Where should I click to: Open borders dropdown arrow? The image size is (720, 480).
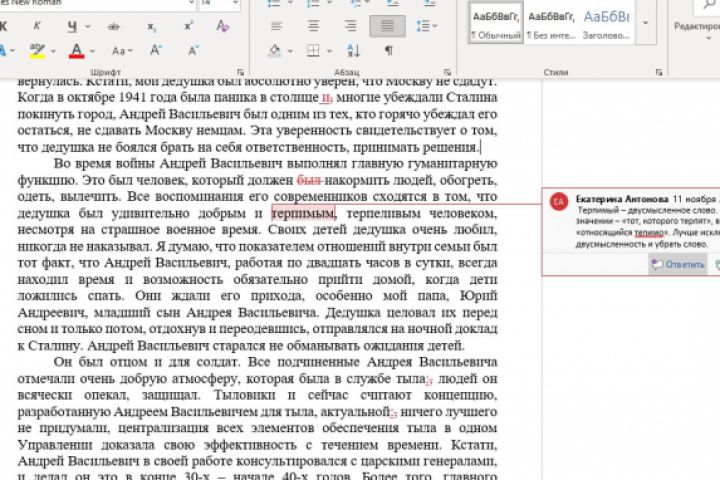point(329,51)
